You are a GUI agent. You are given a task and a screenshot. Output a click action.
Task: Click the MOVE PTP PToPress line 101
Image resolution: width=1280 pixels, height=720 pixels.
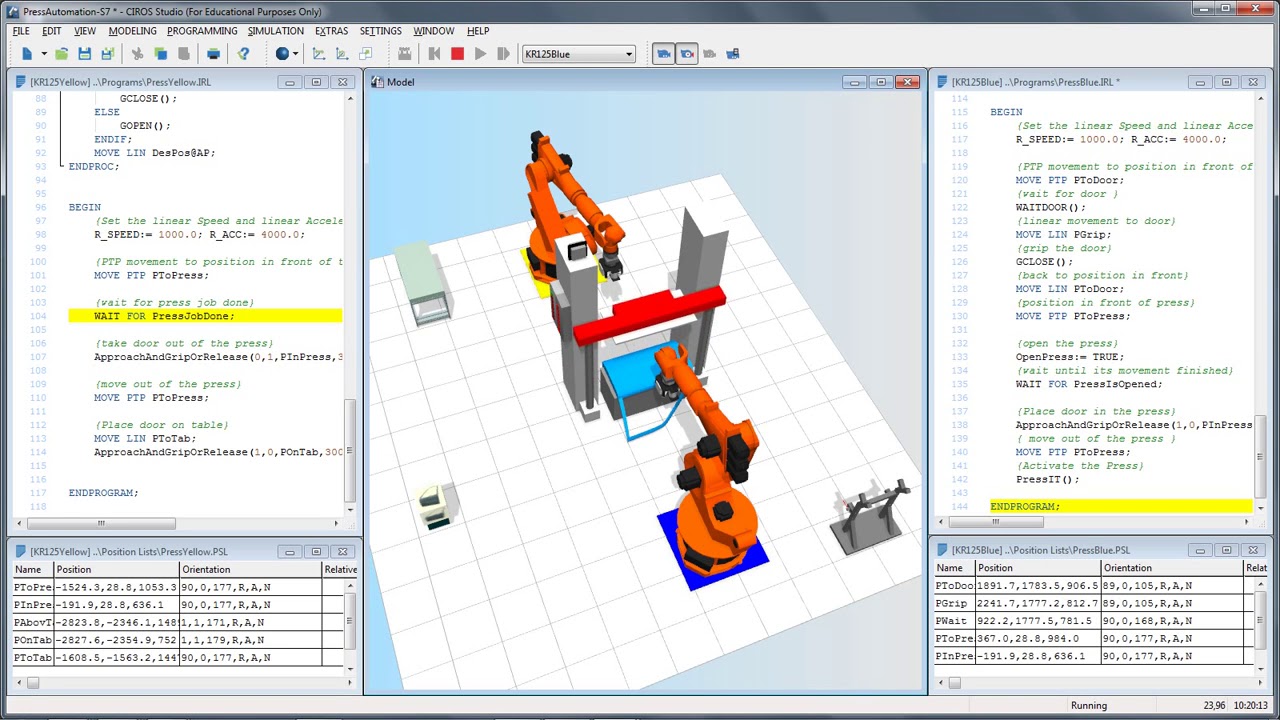tap(151, 275)
